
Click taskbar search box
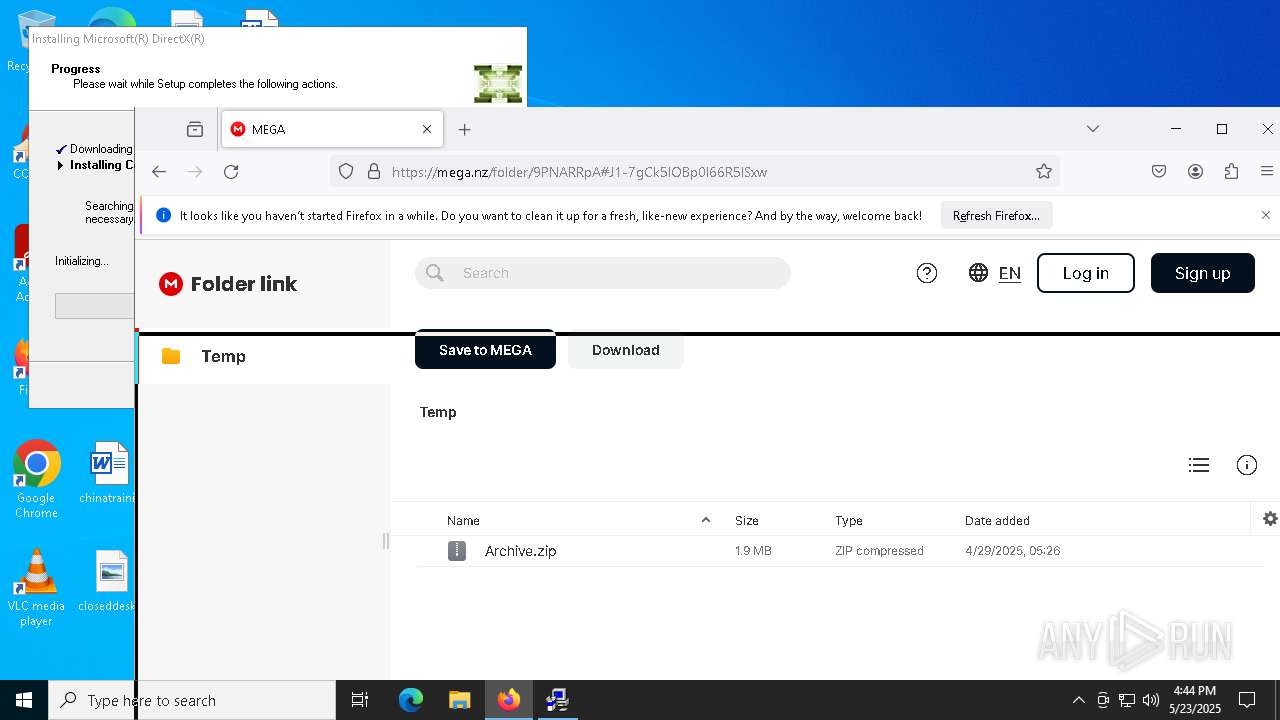[x=192, y=700]
